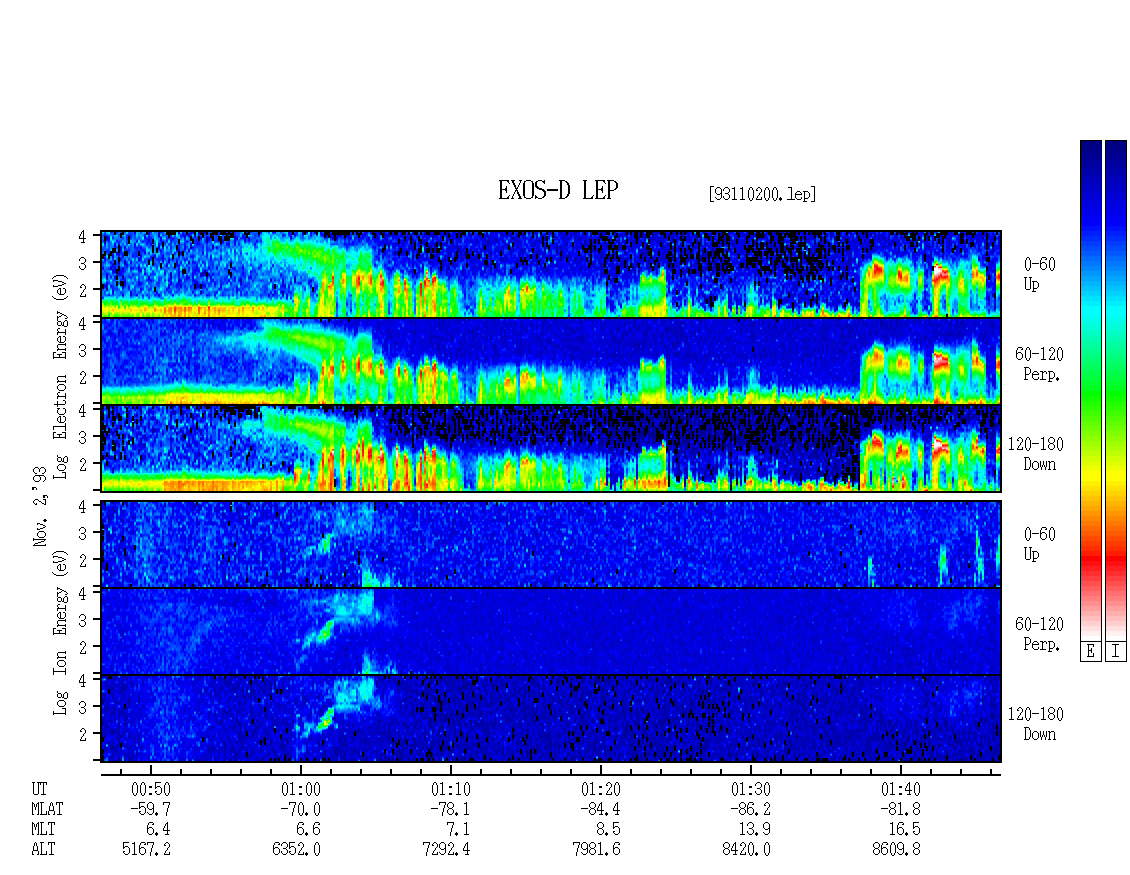Click the Log Ion Energy (eV) axis label
Image resolution: width=1130 pixels, height=875 pixels.
click(60, 632)
